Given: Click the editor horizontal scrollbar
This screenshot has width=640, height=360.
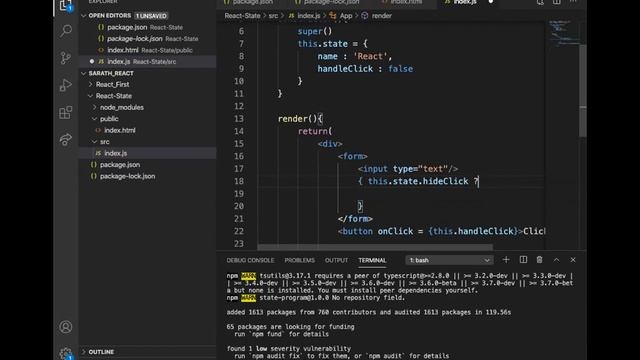Looking at the screenshot, I should 375,247.
